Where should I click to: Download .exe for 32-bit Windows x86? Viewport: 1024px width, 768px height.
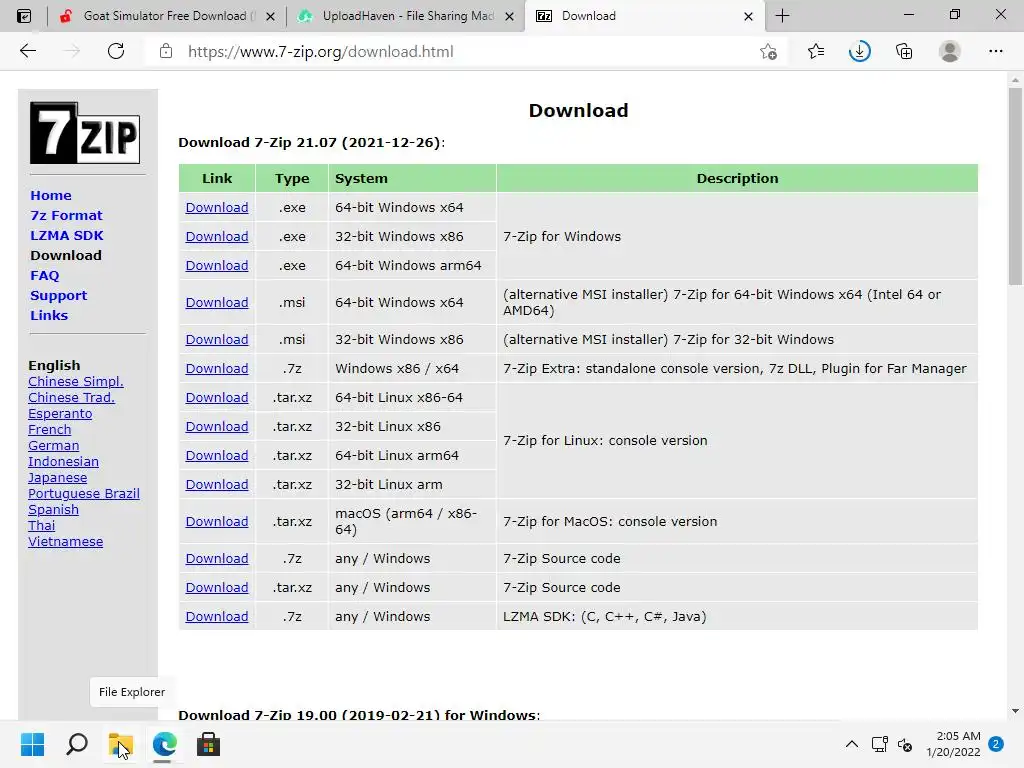pos(217,236)
